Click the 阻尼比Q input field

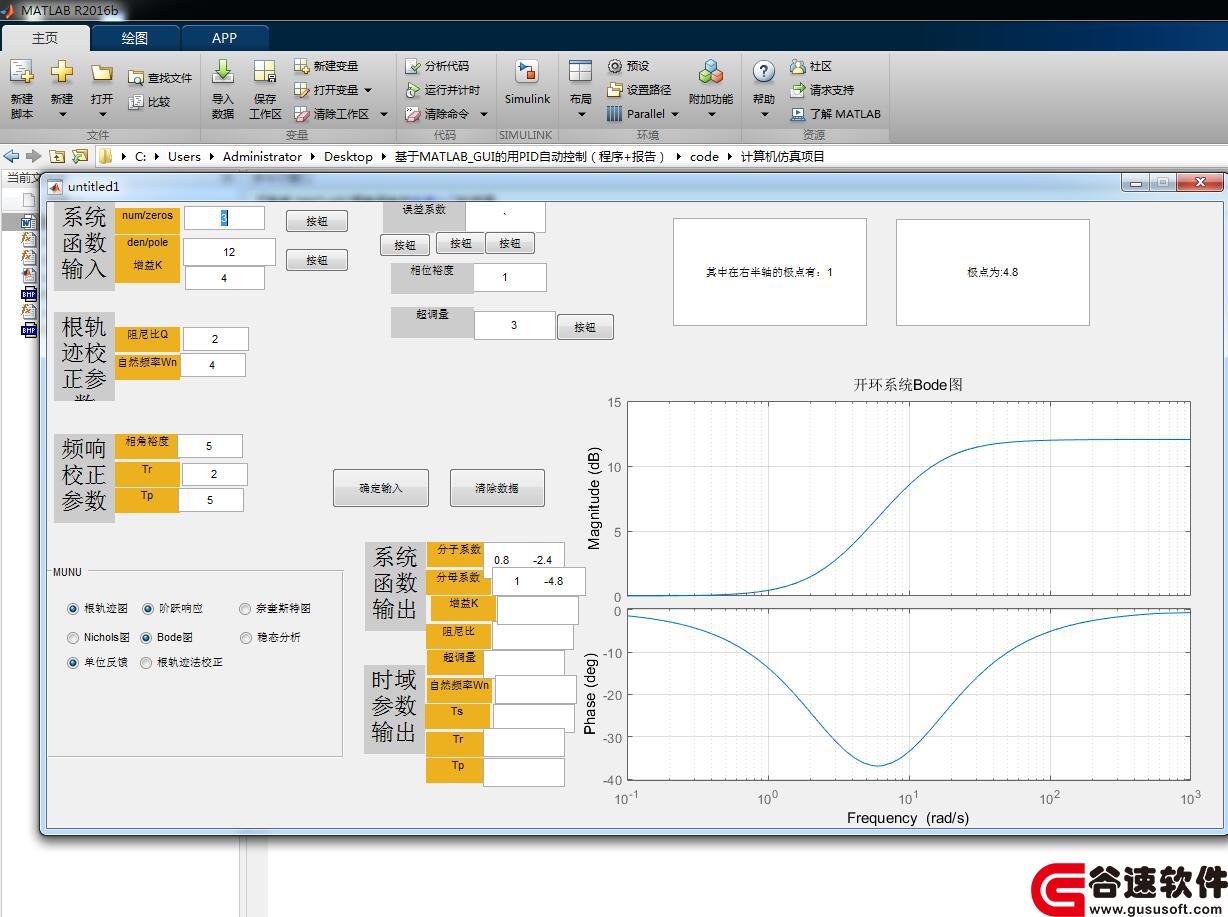[215, 339]
